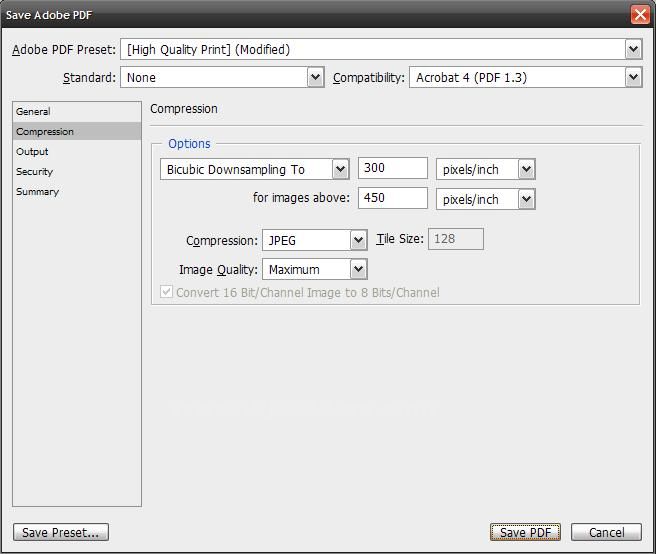This screenshot has width=656, height=554.
Task: Open the Image Quality dropdown showing Maximum
Action: [315, 269]
